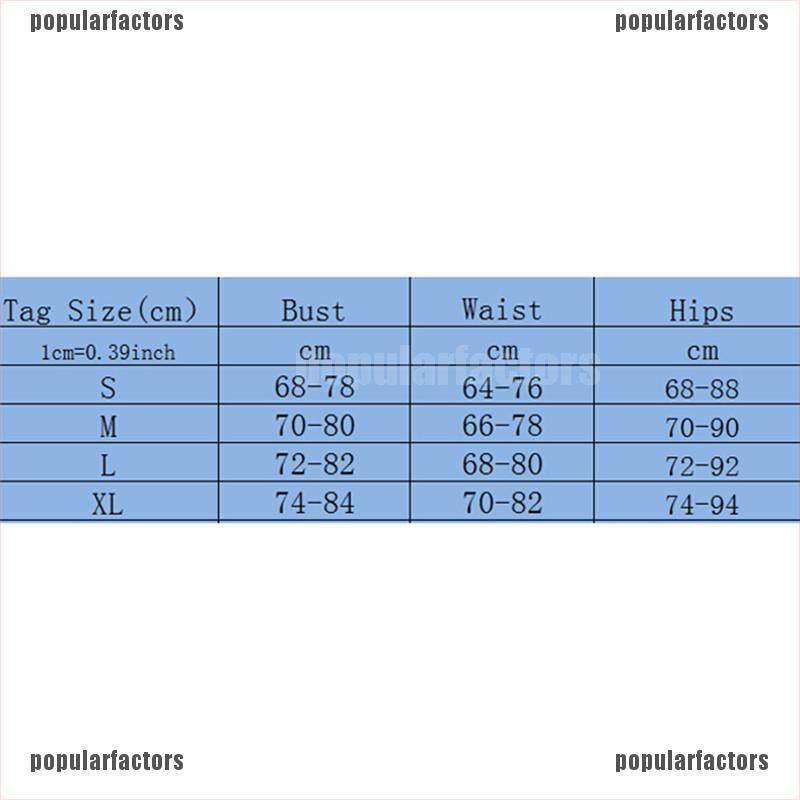Click the Hips column header

pos(701,311)
